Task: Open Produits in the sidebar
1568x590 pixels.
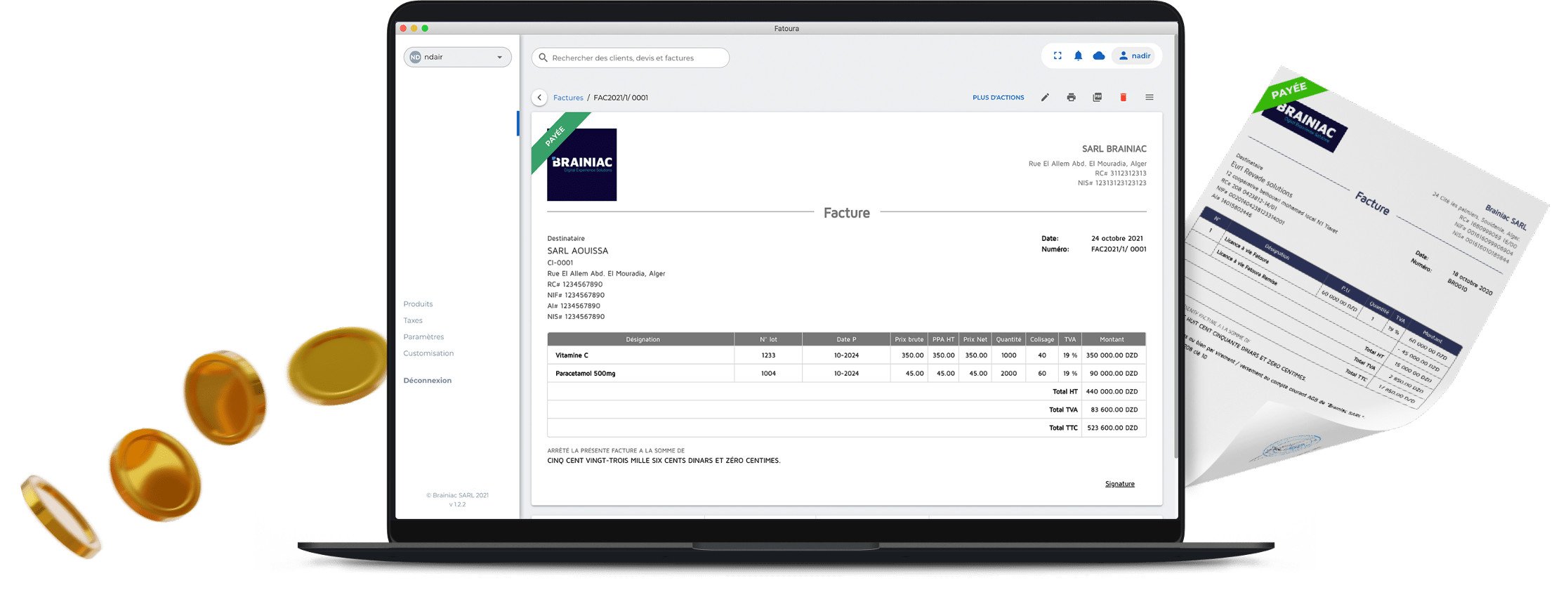Action: click(x=418, y=304)
